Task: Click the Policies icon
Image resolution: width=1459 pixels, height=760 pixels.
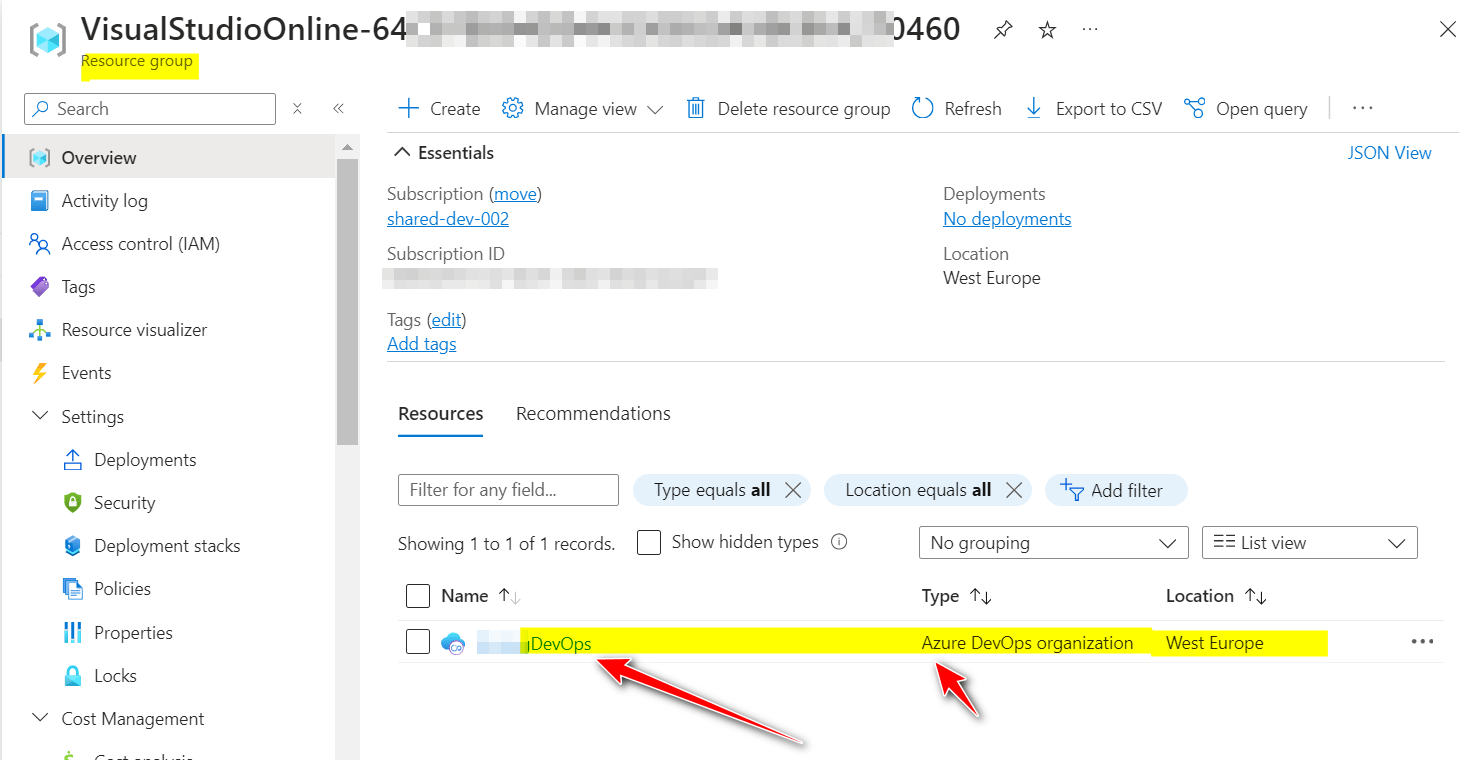Action: [x=72, y=589]
